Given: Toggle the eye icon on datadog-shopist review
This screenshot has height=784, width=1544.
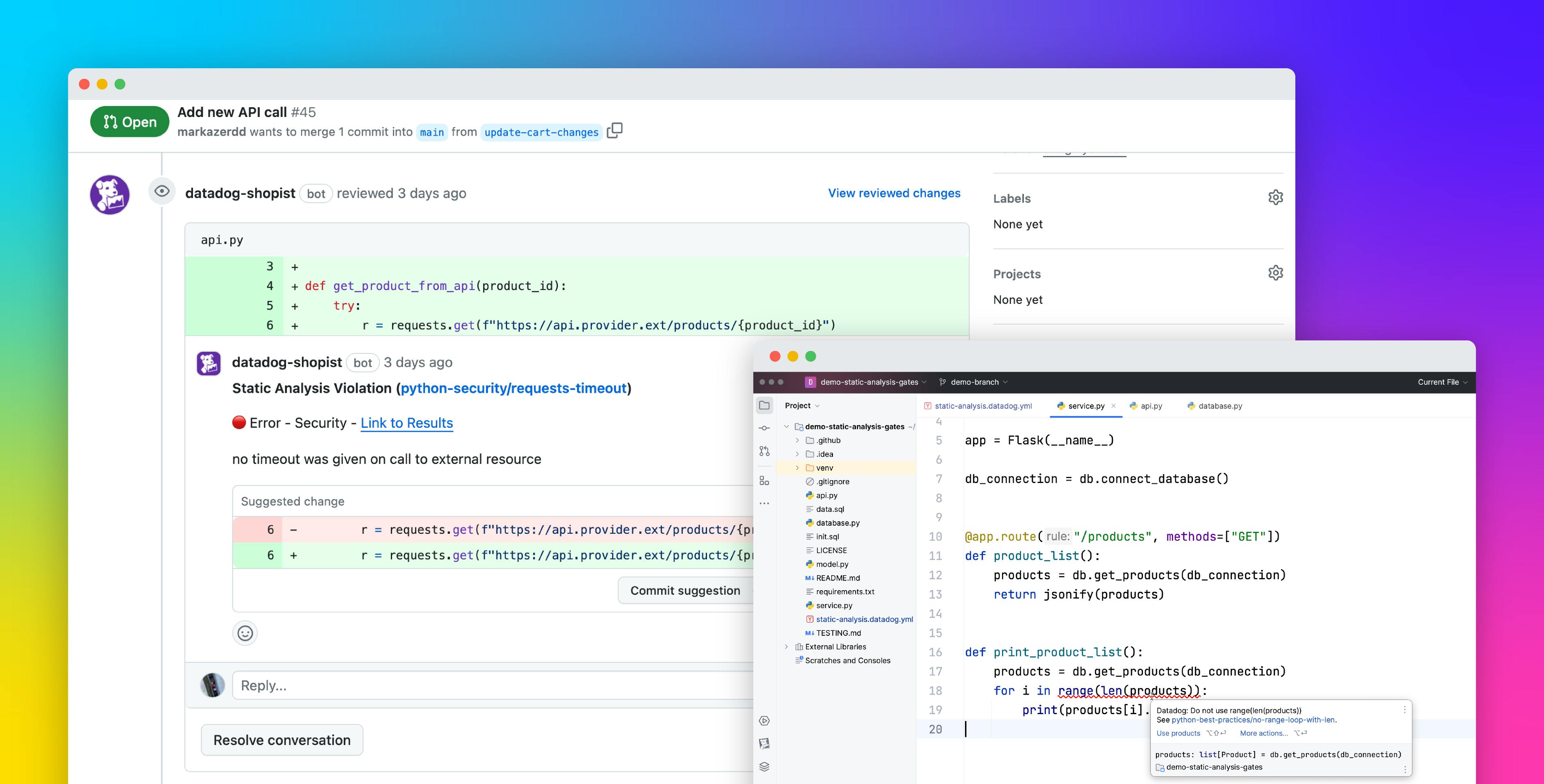Looking at the screenshot, I should pyautogui.click(x=162, y=192).
